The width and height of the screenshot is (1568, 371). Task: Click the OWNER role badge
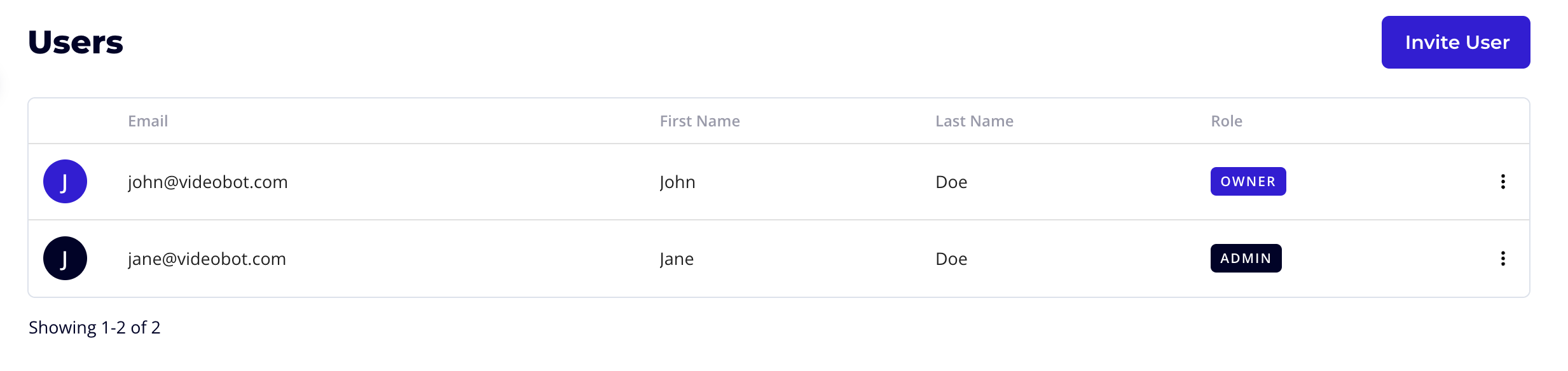[1248, 182]
